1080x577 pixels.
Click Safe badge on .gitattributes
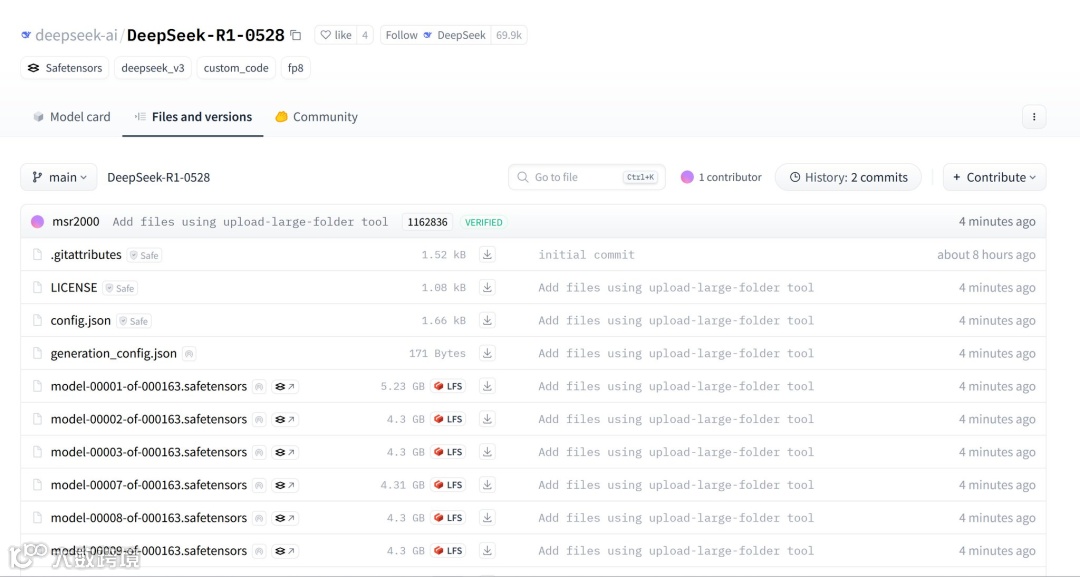pos(145,255)
